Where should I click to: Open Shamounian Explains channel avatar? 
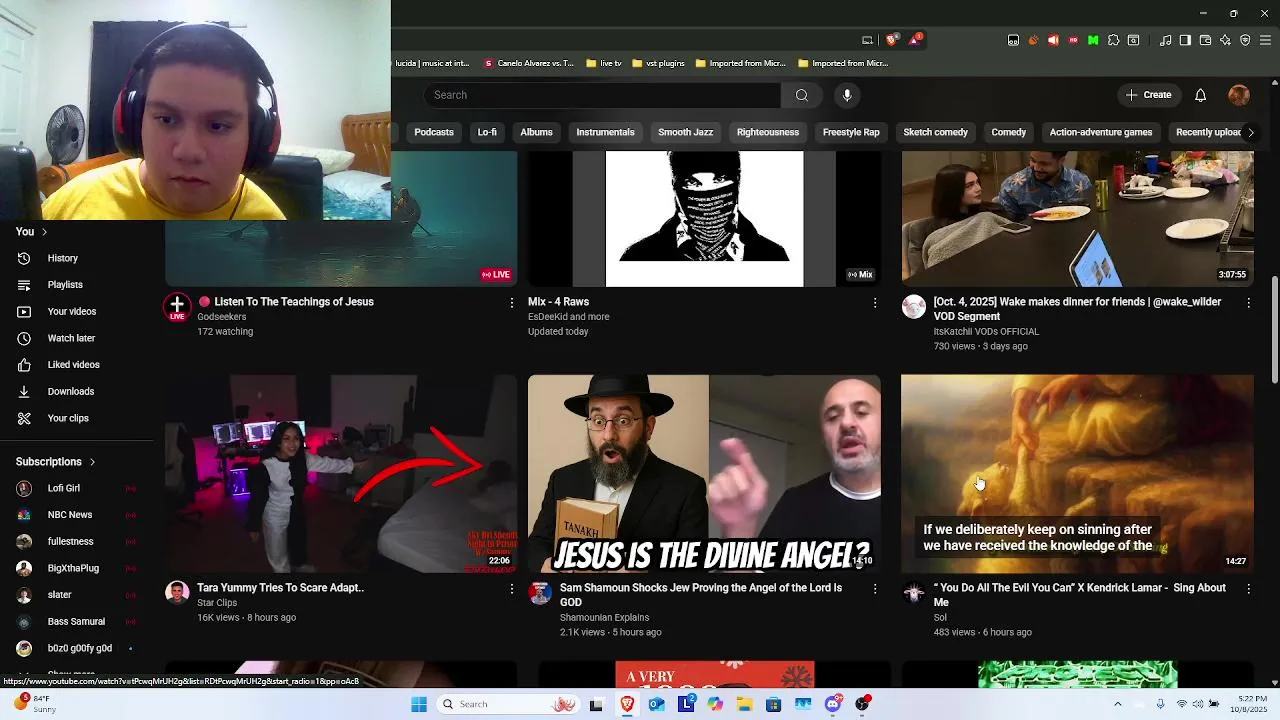click(540, 593)
